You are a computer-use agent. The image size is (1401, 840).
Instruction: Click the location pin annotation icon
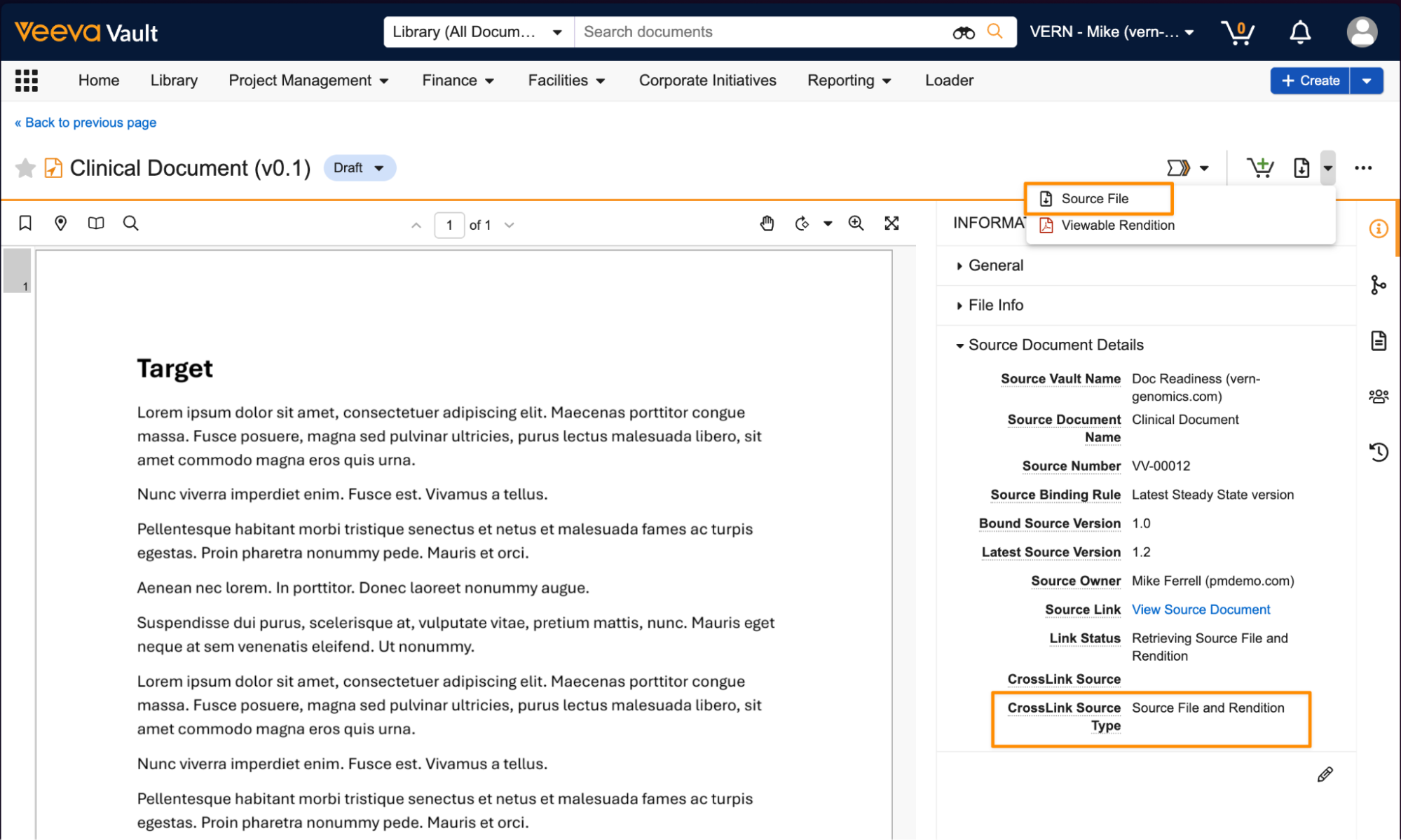tap(61, 223)
